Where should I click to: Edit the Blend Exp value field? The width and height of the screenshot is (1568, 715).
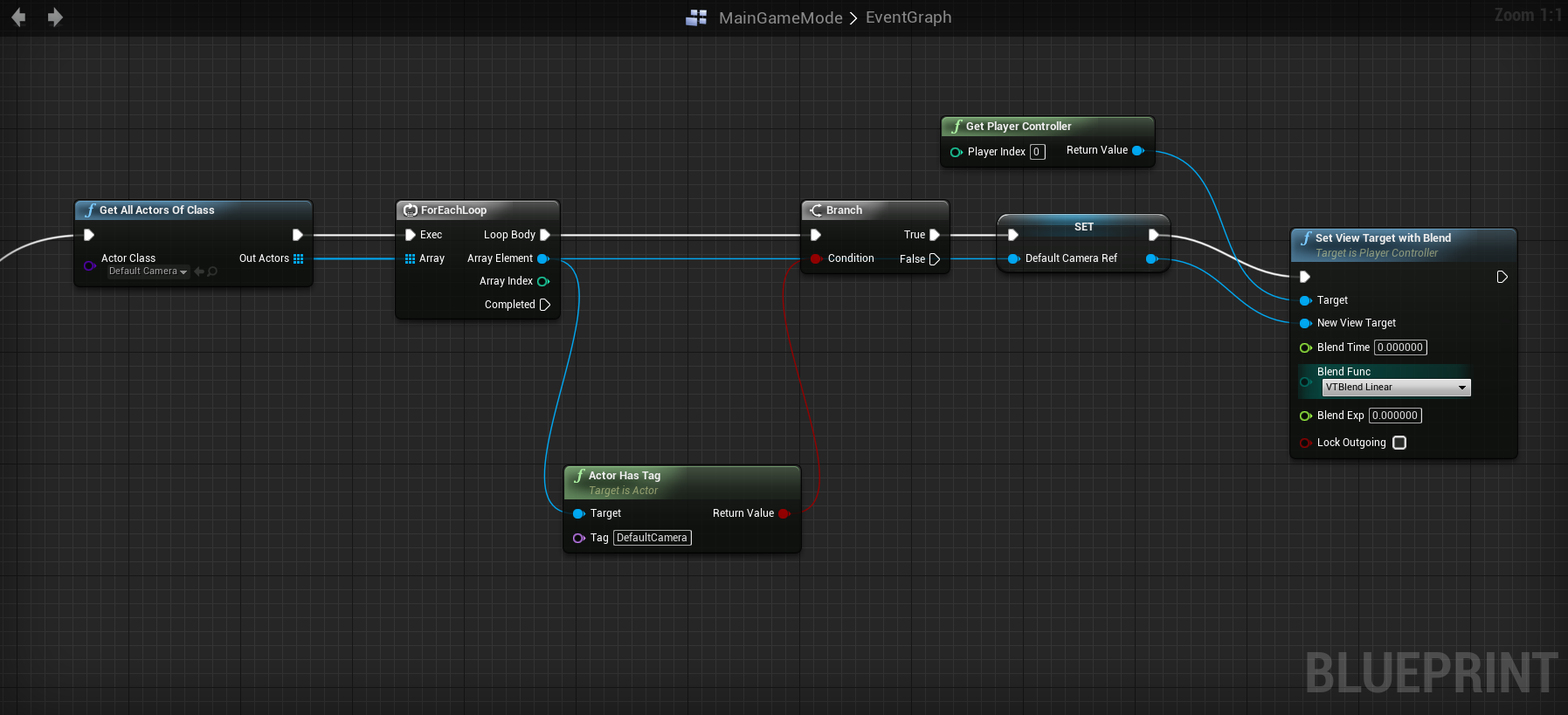click(x=1395, y=416)
